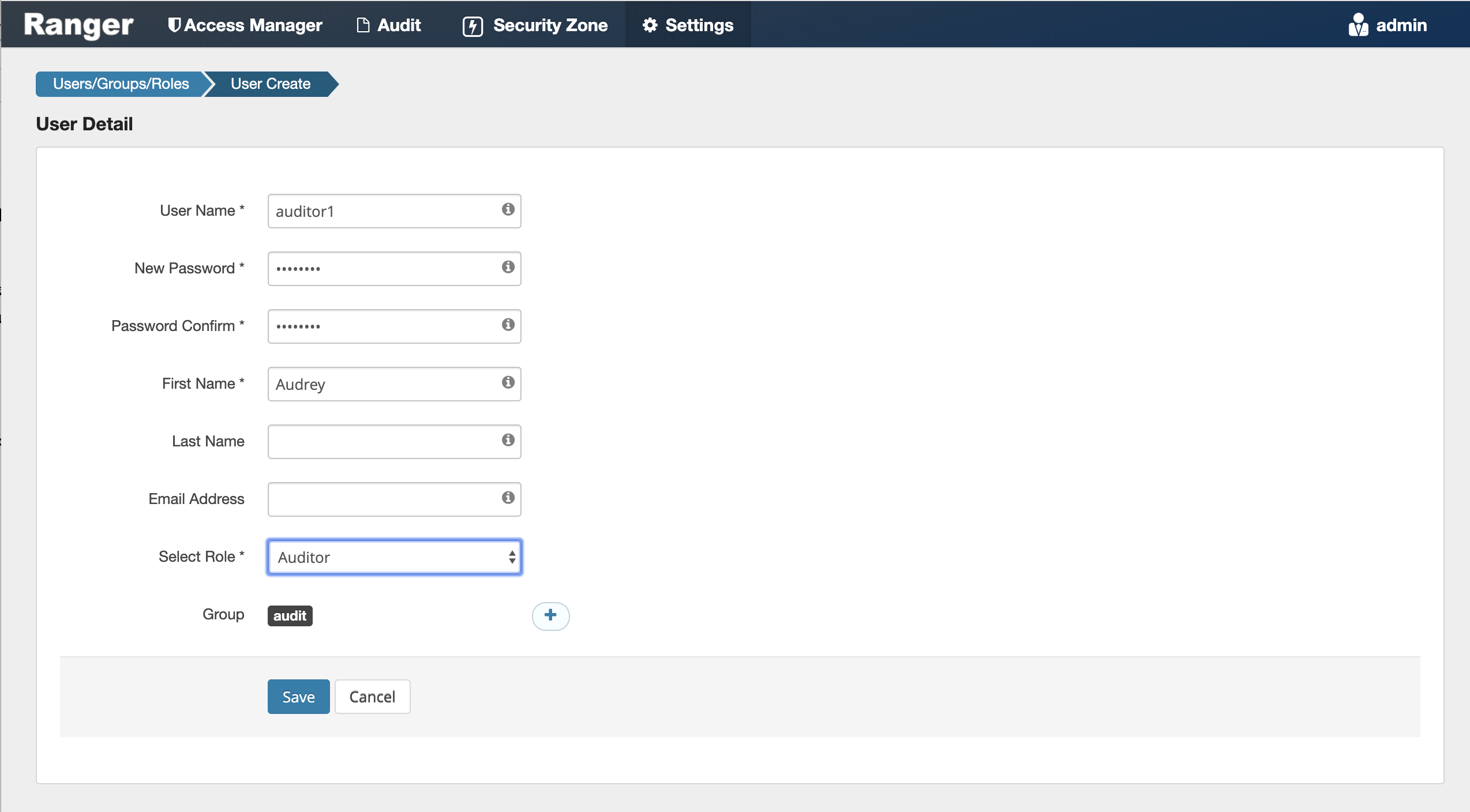
Task: Click the info icon next to First Name
Action: point(508,382)
